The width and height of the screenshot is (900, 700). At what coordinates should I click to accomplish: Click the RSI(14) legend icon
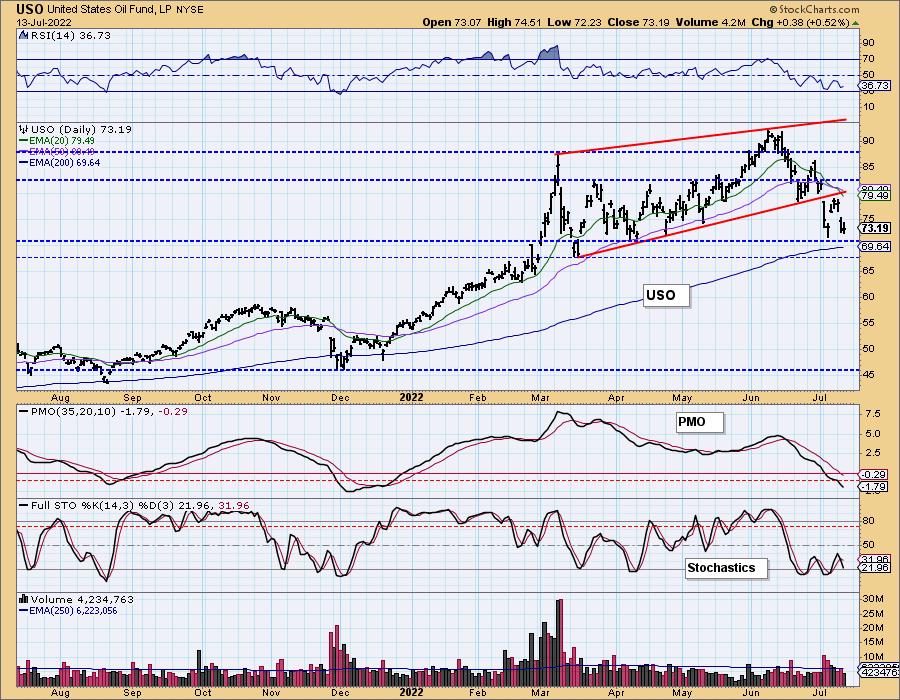[23, 35]
